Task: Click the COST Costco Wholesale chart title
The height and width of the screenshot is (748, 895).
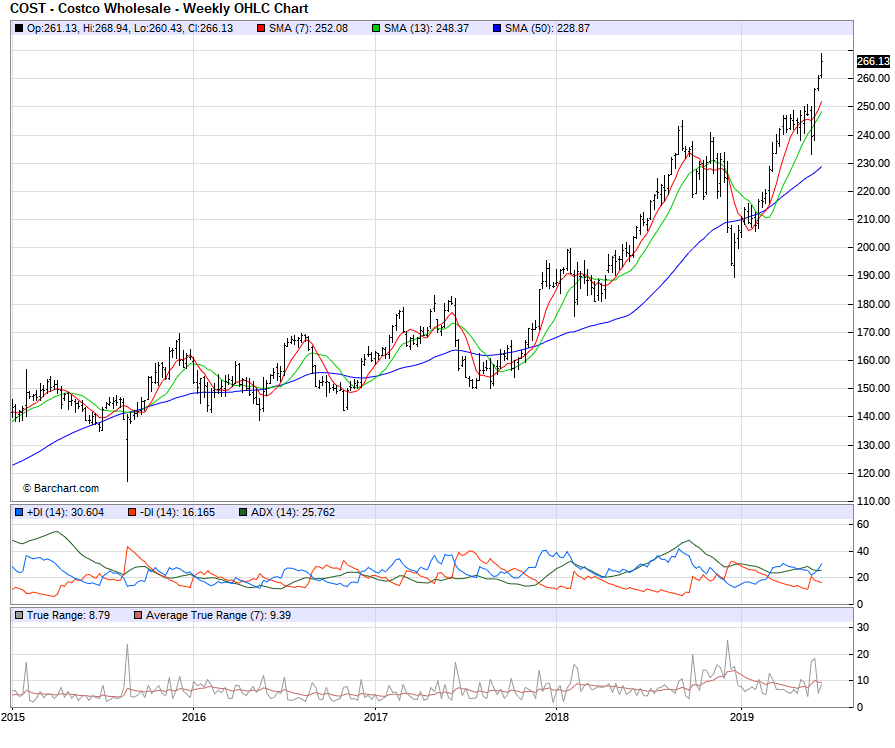Action: [x=159, y=9]
